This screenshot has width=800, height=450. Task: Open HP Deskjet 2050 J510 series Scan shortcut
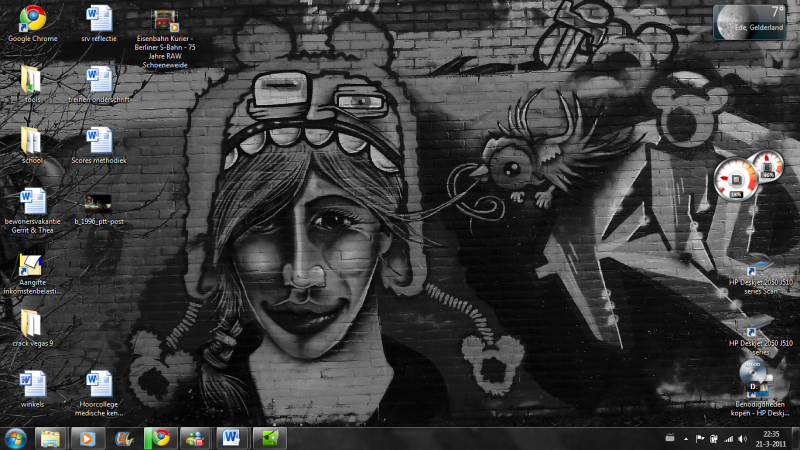point(761,276)
